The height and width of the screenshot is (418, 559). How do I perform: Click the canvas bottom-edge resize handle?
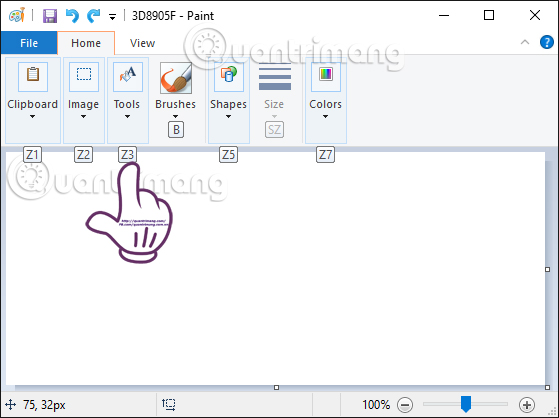[x=276, y=387]
